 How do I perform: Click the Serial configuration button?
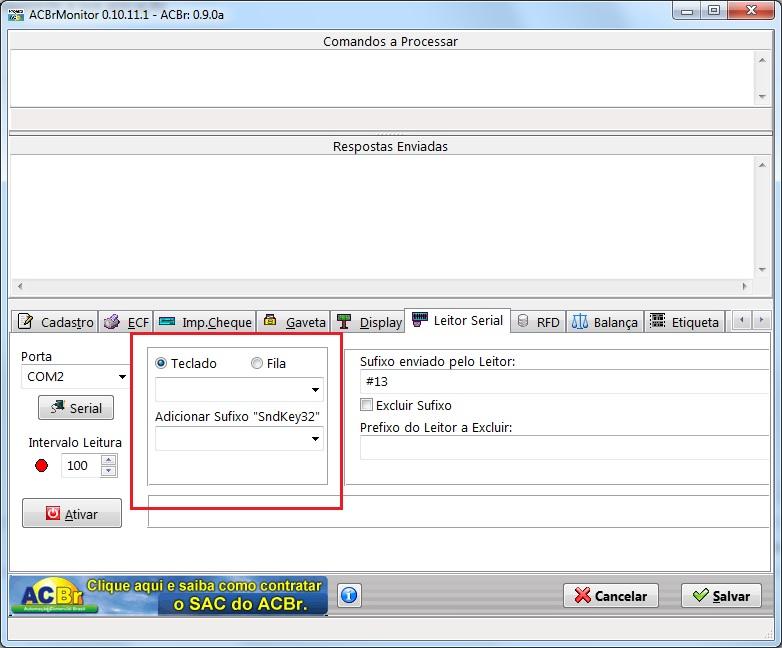(x=76, y=408)
